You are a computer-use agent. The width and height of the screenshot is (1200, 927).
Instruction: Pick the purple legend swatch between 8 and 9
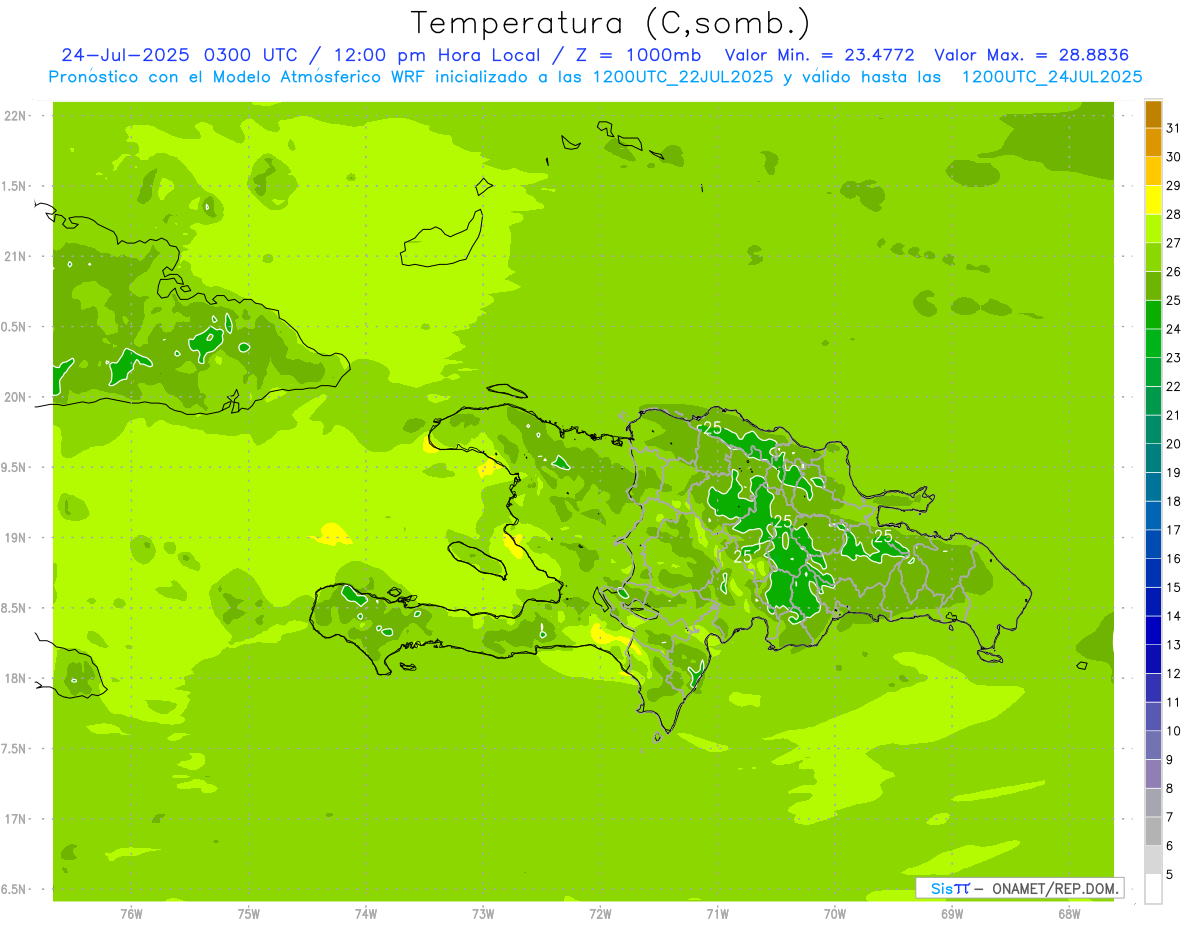[x=1153, y=775]
